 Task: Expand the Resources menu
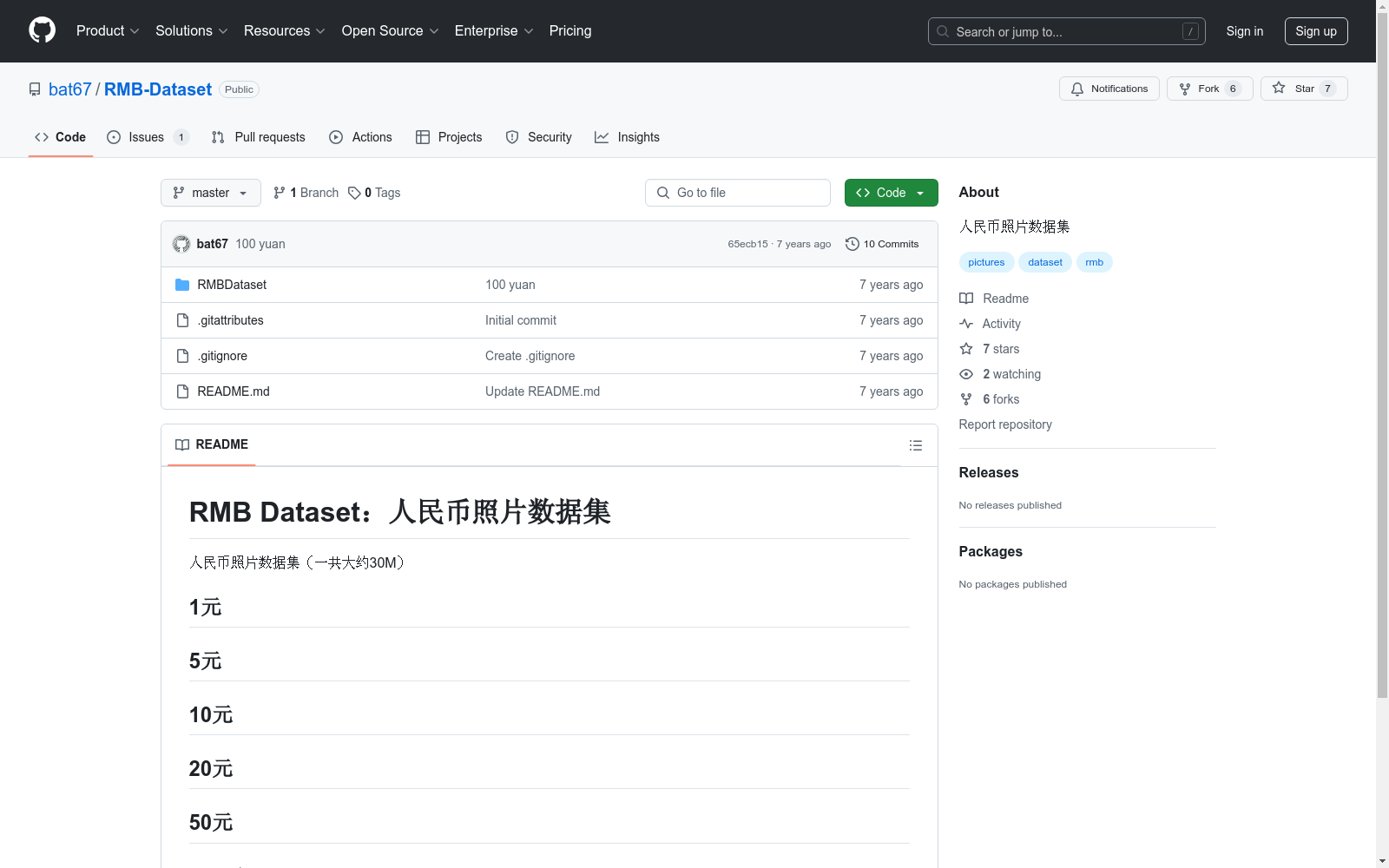click(x=285, y=30)
